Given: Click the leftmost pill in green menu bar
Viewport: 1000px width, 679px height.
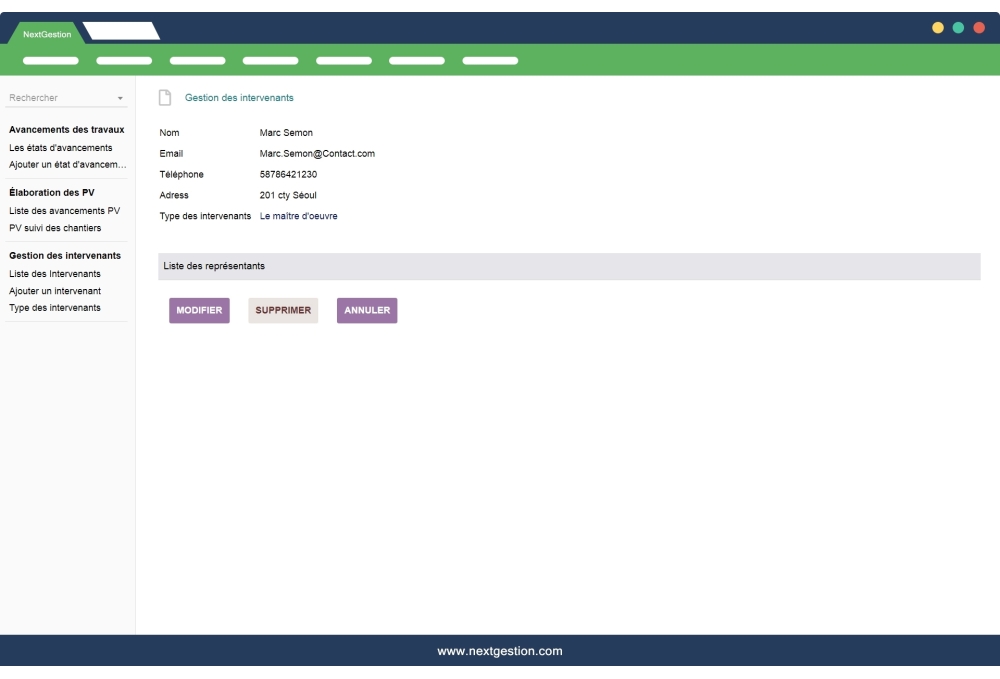Looking at the screenshot, I should [x=50, y=61].
